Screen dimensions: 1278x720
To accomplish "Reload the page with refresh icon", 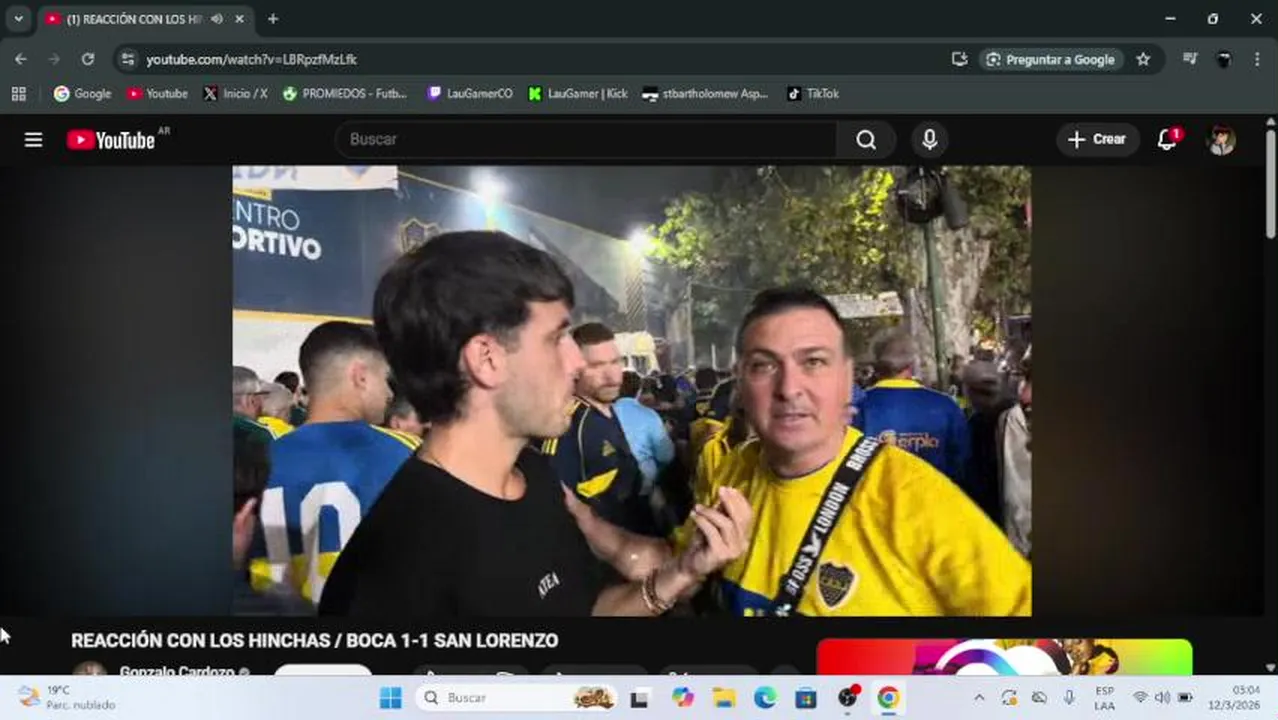I will coord(88,59).
